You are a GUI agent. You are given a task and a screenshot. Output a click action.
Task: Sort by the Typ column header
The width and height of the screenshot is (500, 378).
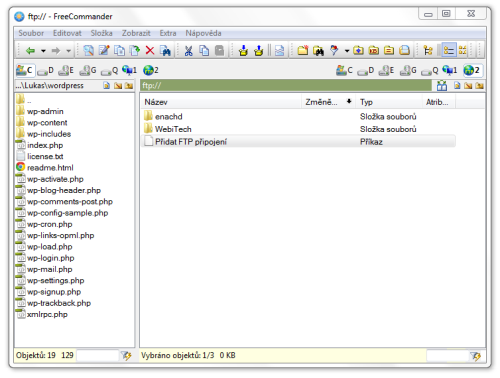click(x=390, y=102)
